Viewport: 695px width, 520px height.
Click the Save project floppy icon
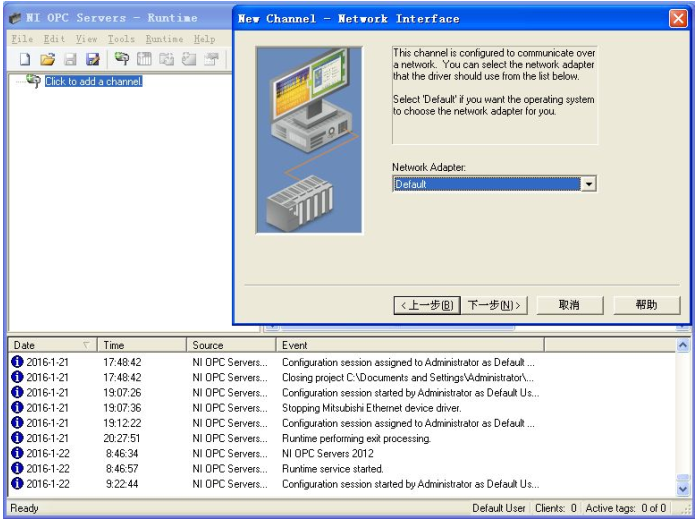pos(70,59)
